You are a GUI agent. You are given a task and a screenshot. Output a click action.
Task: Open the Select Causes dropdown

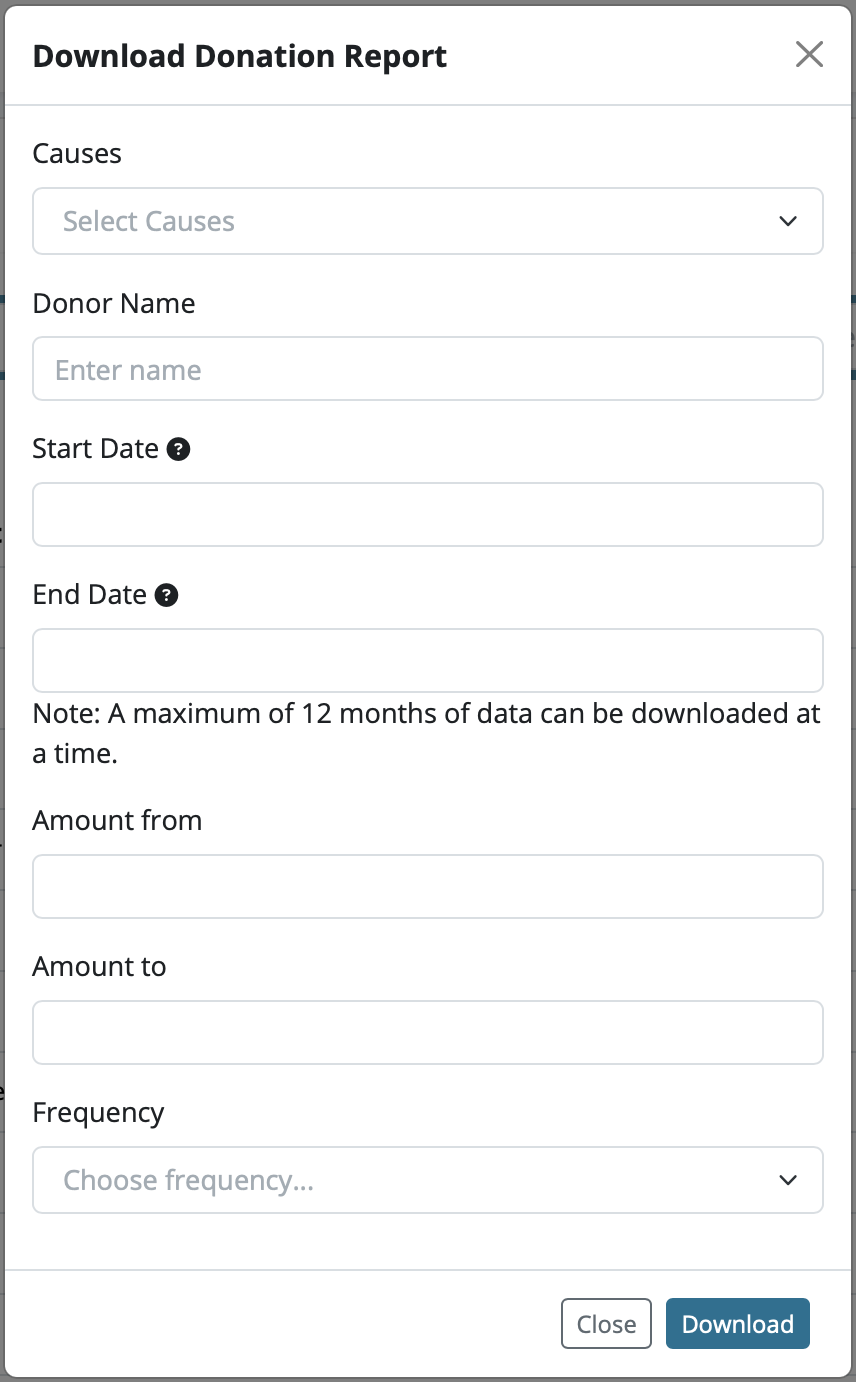click(428, 221)
